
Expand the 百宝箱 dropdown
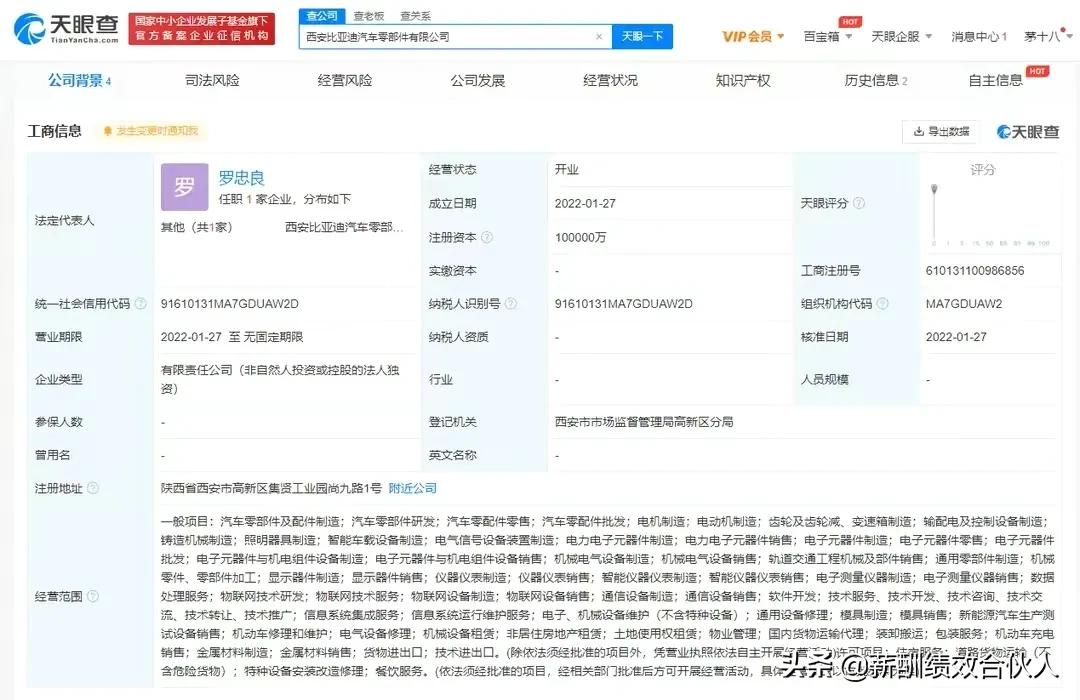coord(827,37)
